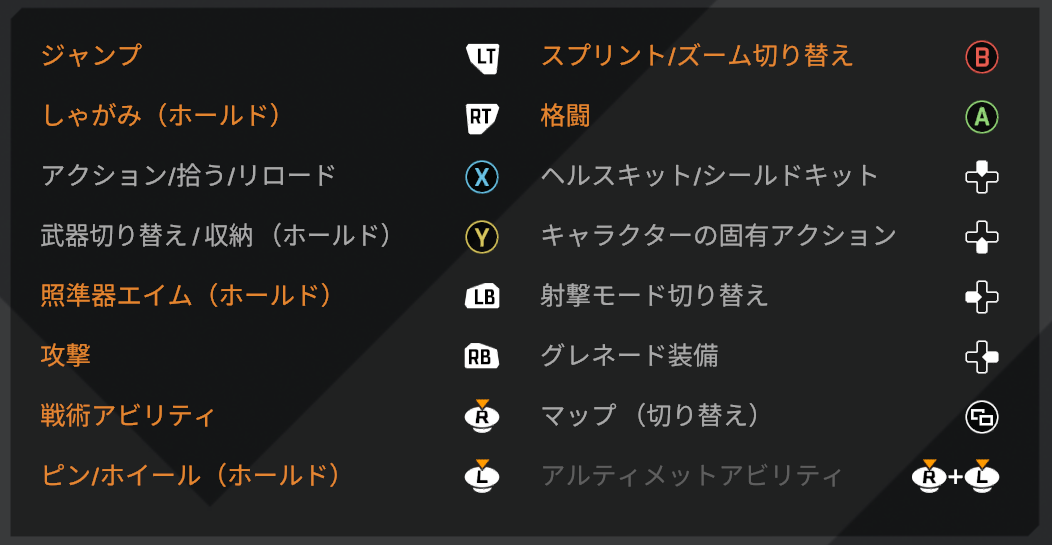Viewport: 1052px width, 545px height.
Task: Select the ジャンプ binding label
Action: 91,56
